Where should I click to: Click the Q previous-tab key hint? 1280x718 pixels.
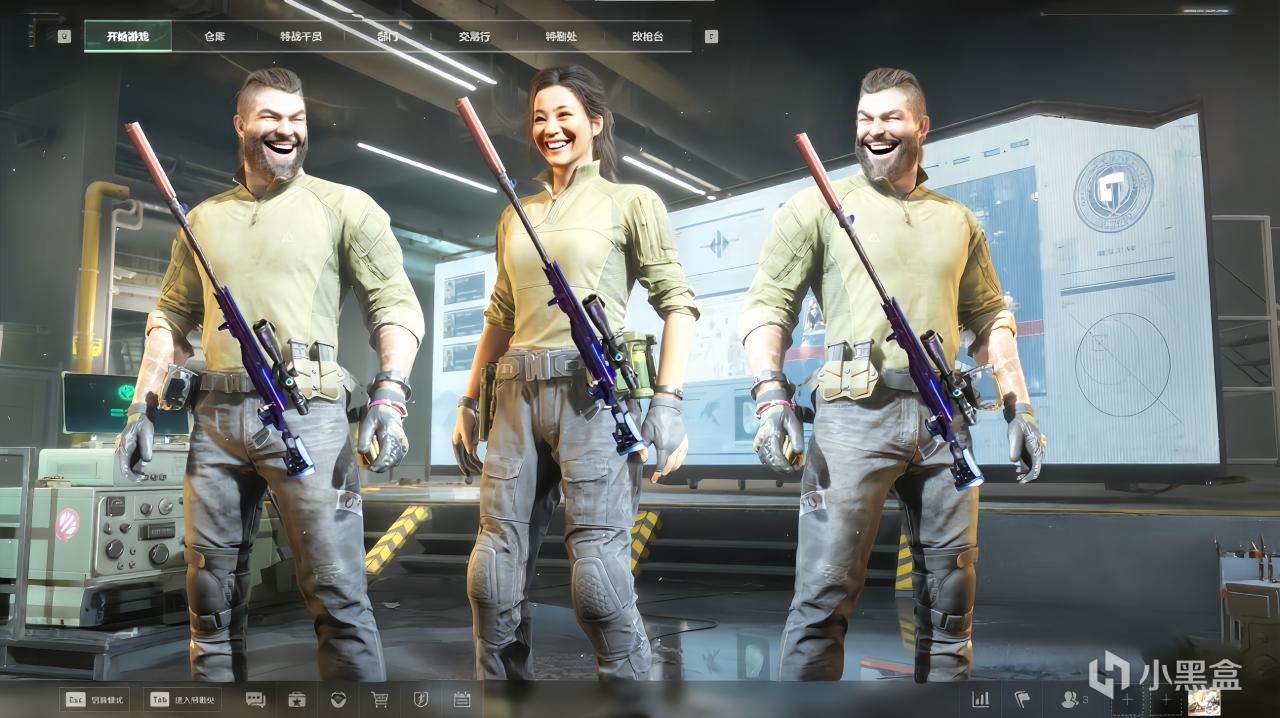[x=65, y=37]
